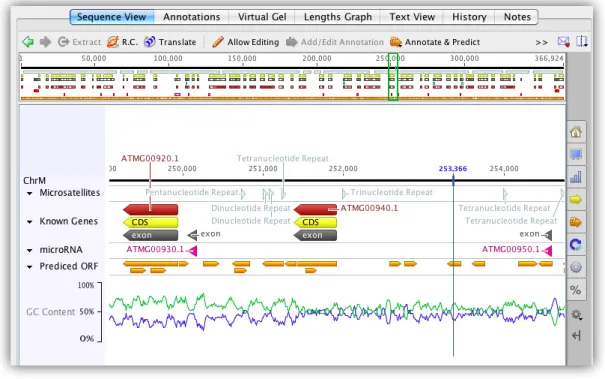Open the small gear options dropdown
Viewport: 605px width, 379px height.
(x=577, y=315)
